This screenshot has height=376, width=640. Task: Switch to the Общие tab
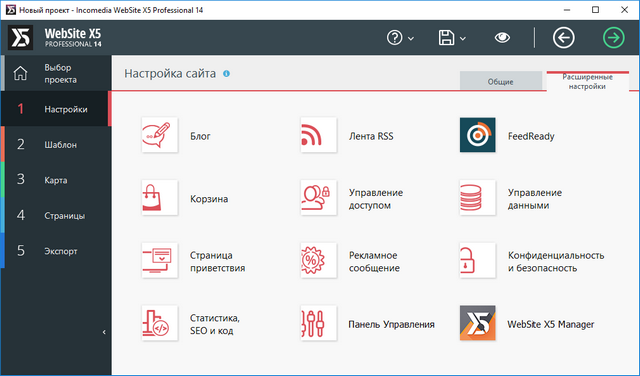(501, 81)
